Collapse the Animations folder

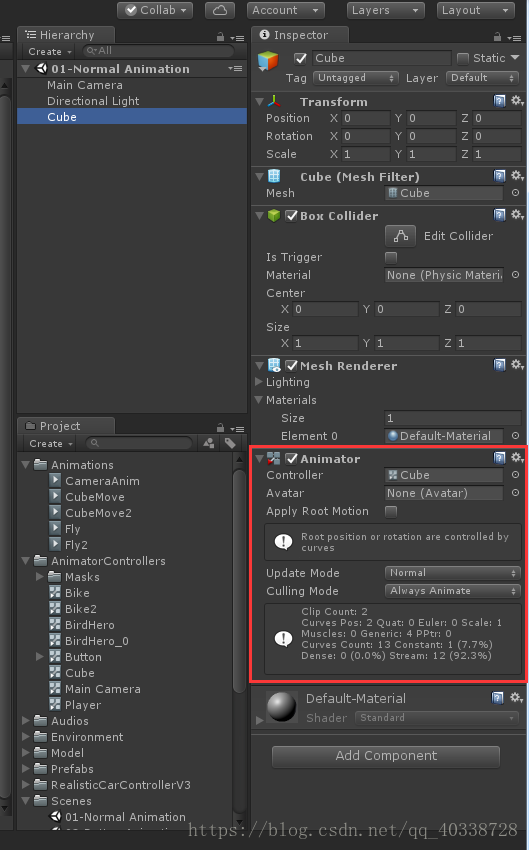click(x=25, y=465)
